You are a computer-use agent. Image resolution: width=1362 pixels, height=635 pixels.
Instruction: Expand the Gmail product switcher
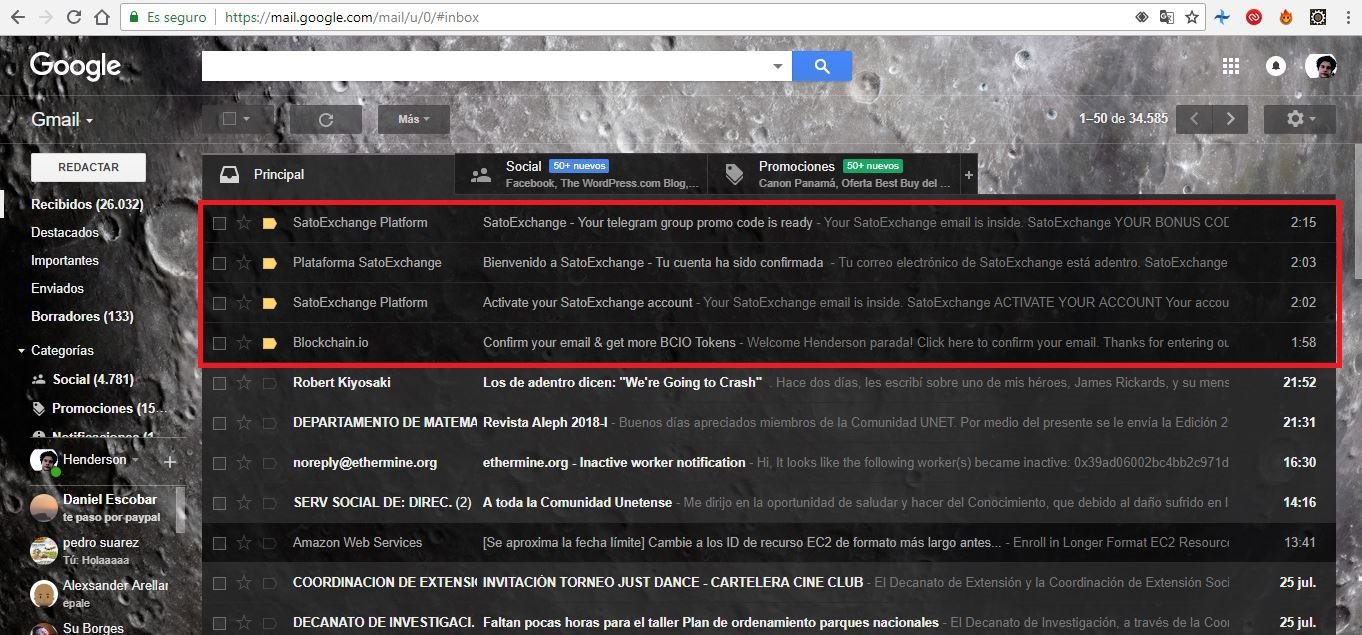[x=62, y=120]
